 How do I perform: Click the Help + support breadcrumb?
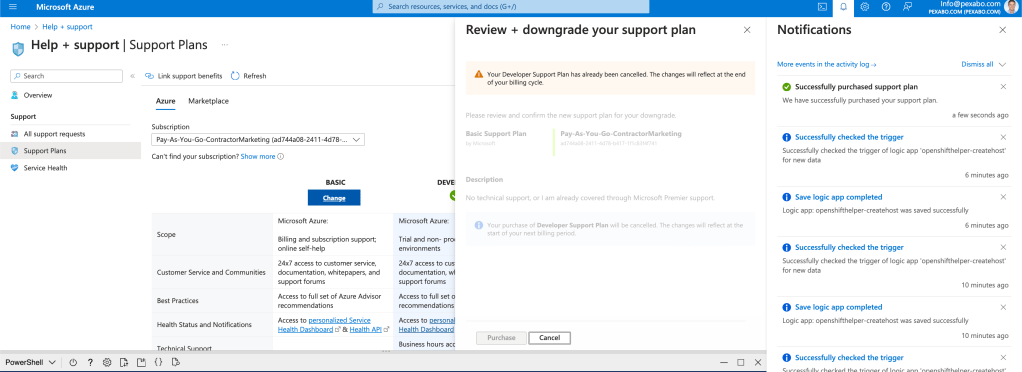pyautogui.click(x=67, y=27)
